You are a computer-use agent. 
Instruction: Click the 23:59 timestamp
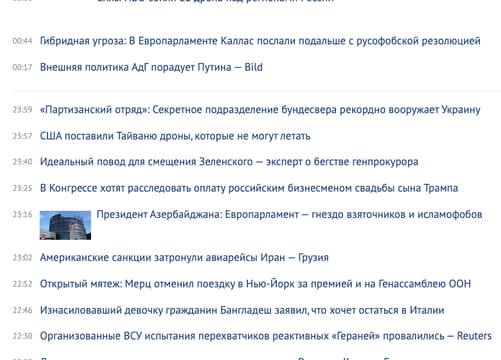(x=22, y=110)
